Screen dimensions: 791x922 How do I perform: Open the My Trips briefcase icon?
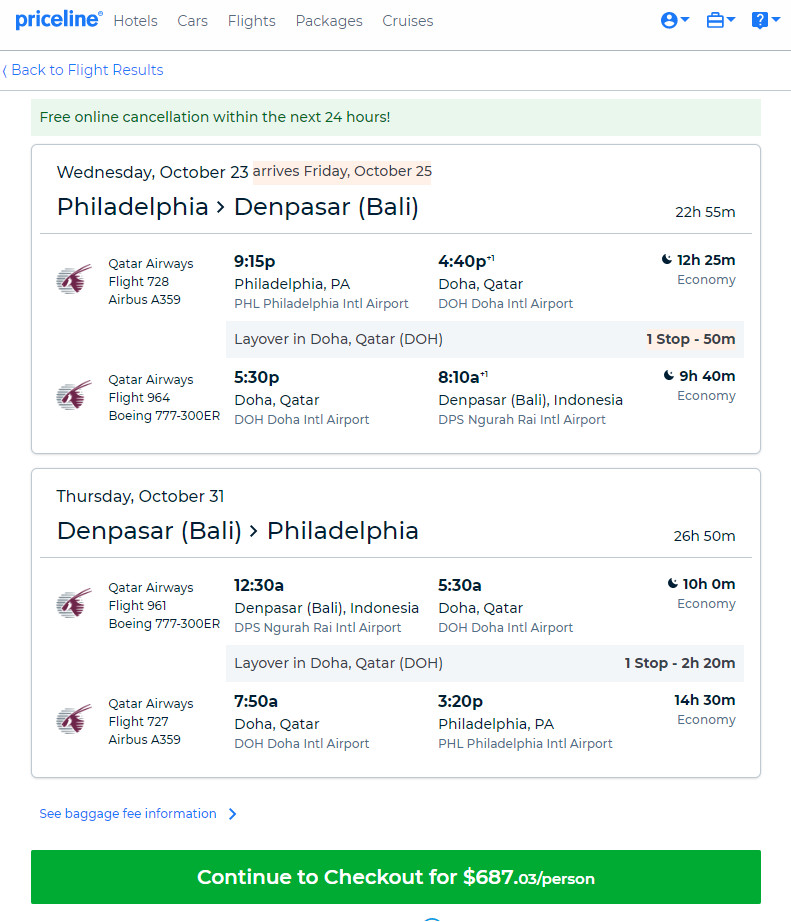coord(715,21)
